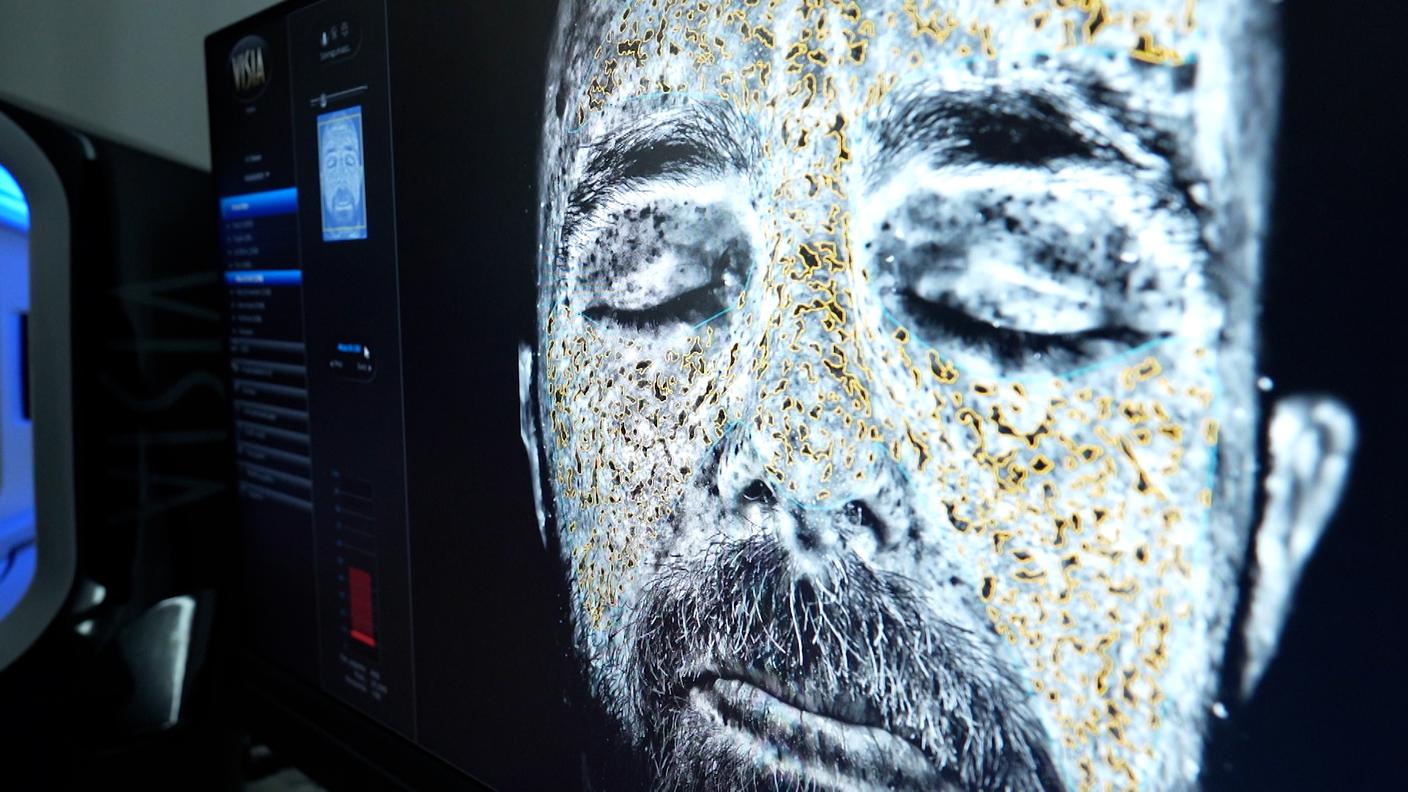Select the top highlighted blue sidebar header
This screenshot has width=1408, height=792.
click(259, 203)
